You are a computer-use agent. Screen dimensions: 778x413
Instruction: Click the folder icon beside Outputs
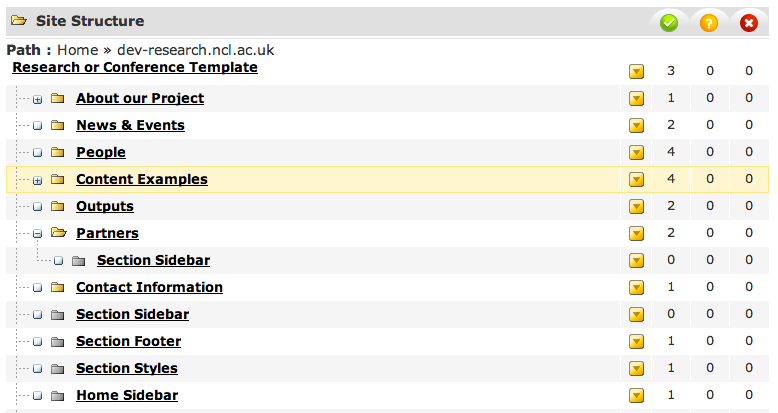[x=57, y=207]
